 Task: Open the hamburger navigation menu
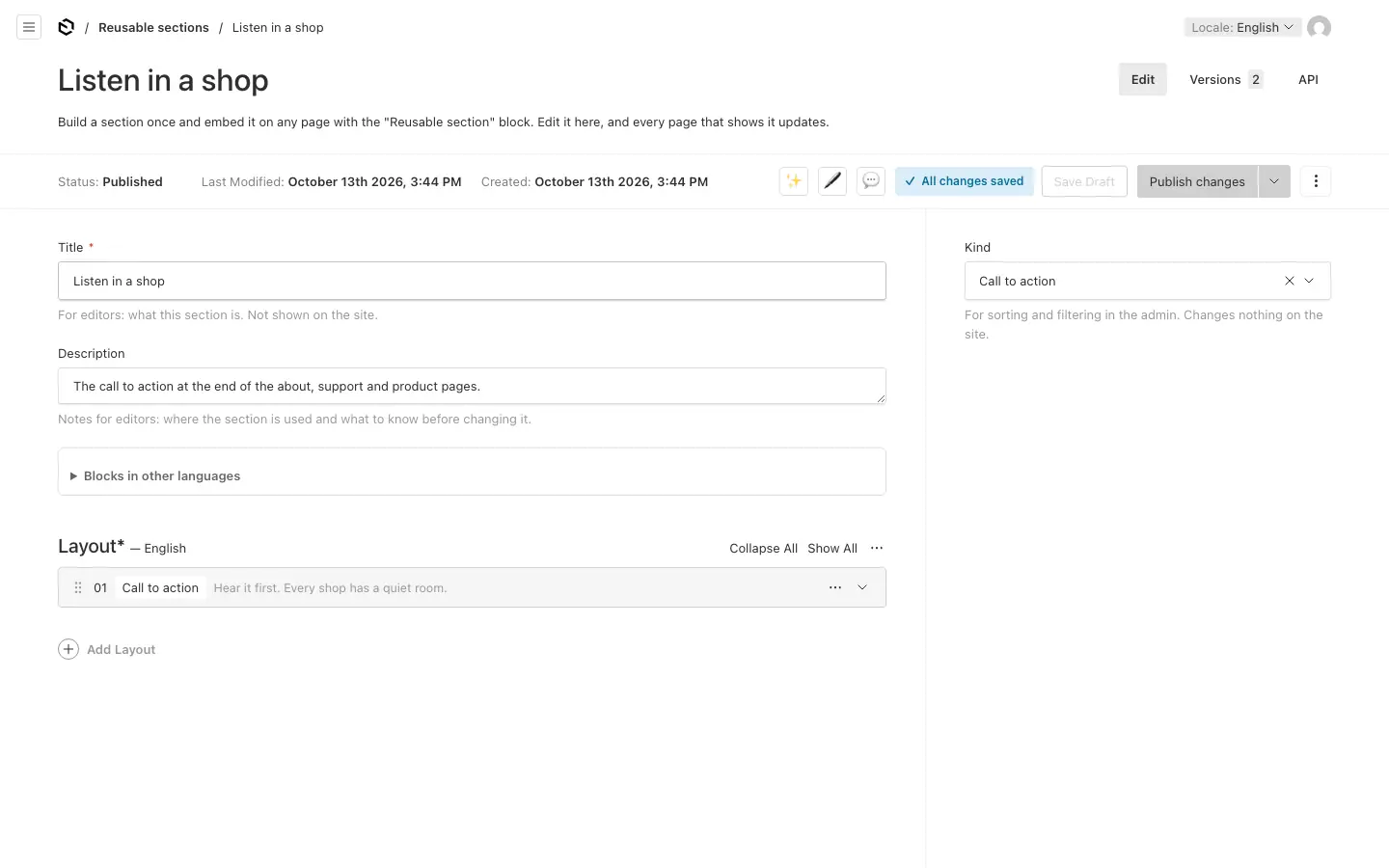point(29,27)
